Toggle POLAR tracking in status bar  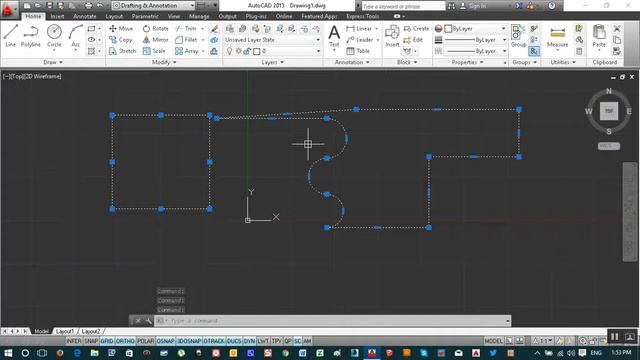[145, 341]
